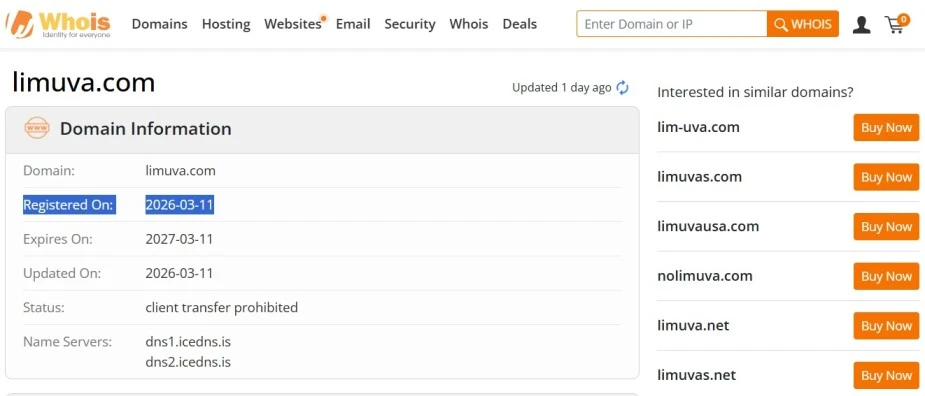The image size is (925, 396).
Task: Refresh the whois record with the refresh icon
Action: coord(622,88)
